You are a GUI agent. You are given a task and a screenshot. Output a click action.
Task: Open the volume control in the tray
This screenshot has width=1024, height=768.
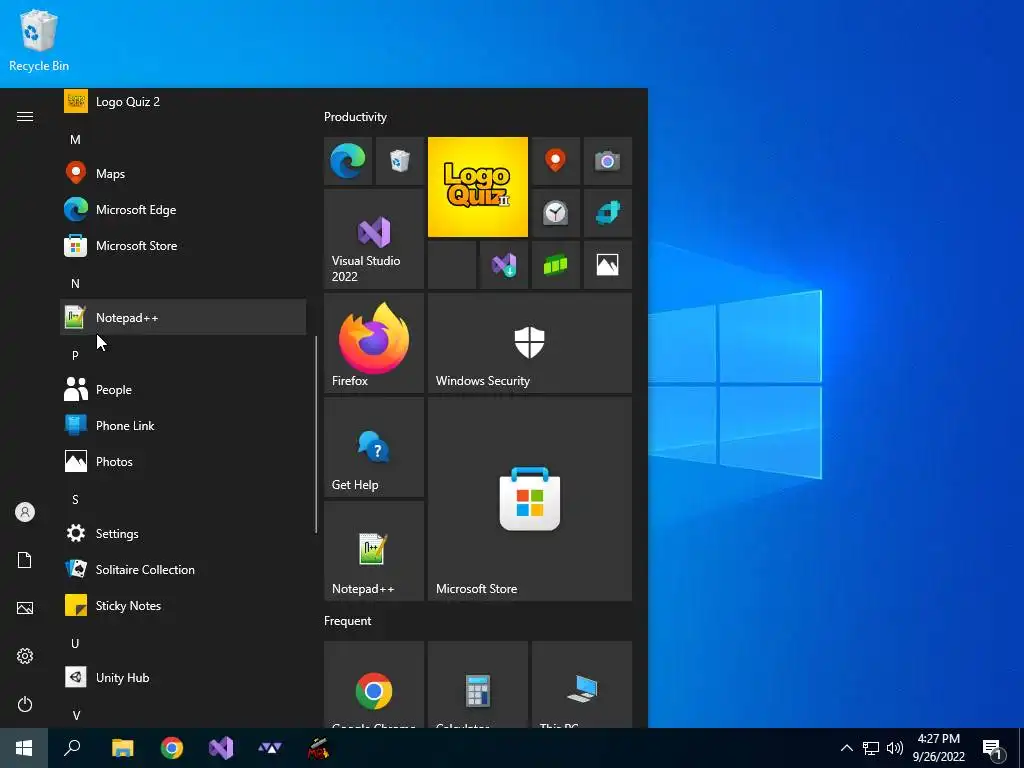click(x=895, y=748)
